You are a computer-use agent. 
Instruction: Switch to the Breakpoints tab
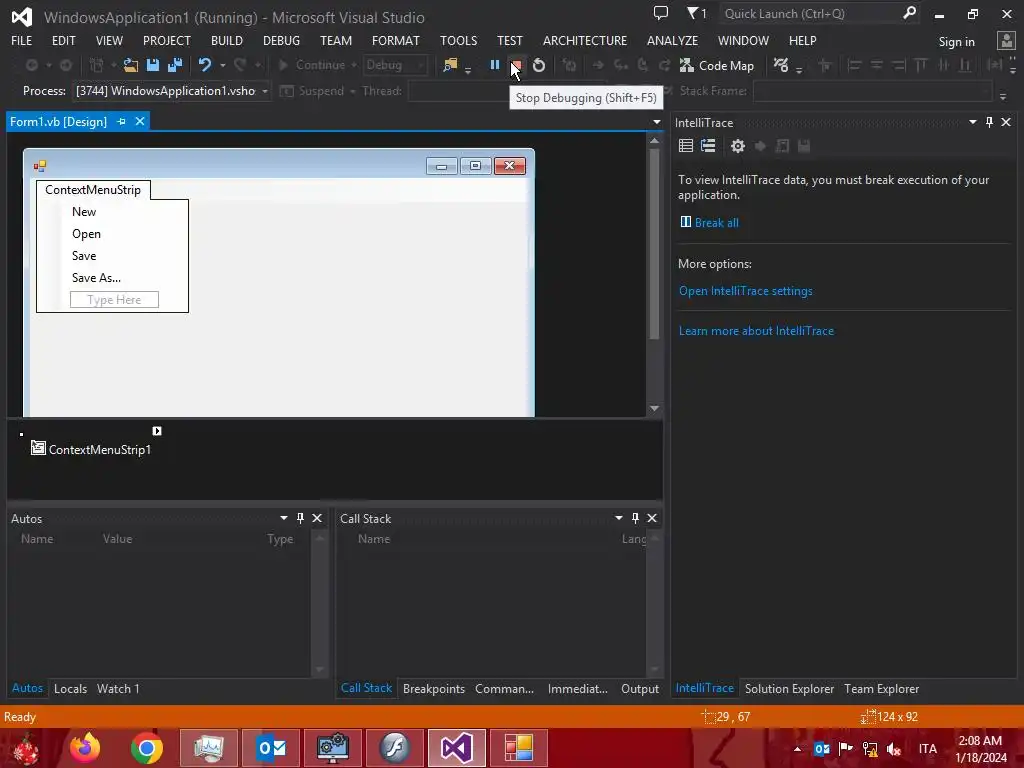[434, 688]
